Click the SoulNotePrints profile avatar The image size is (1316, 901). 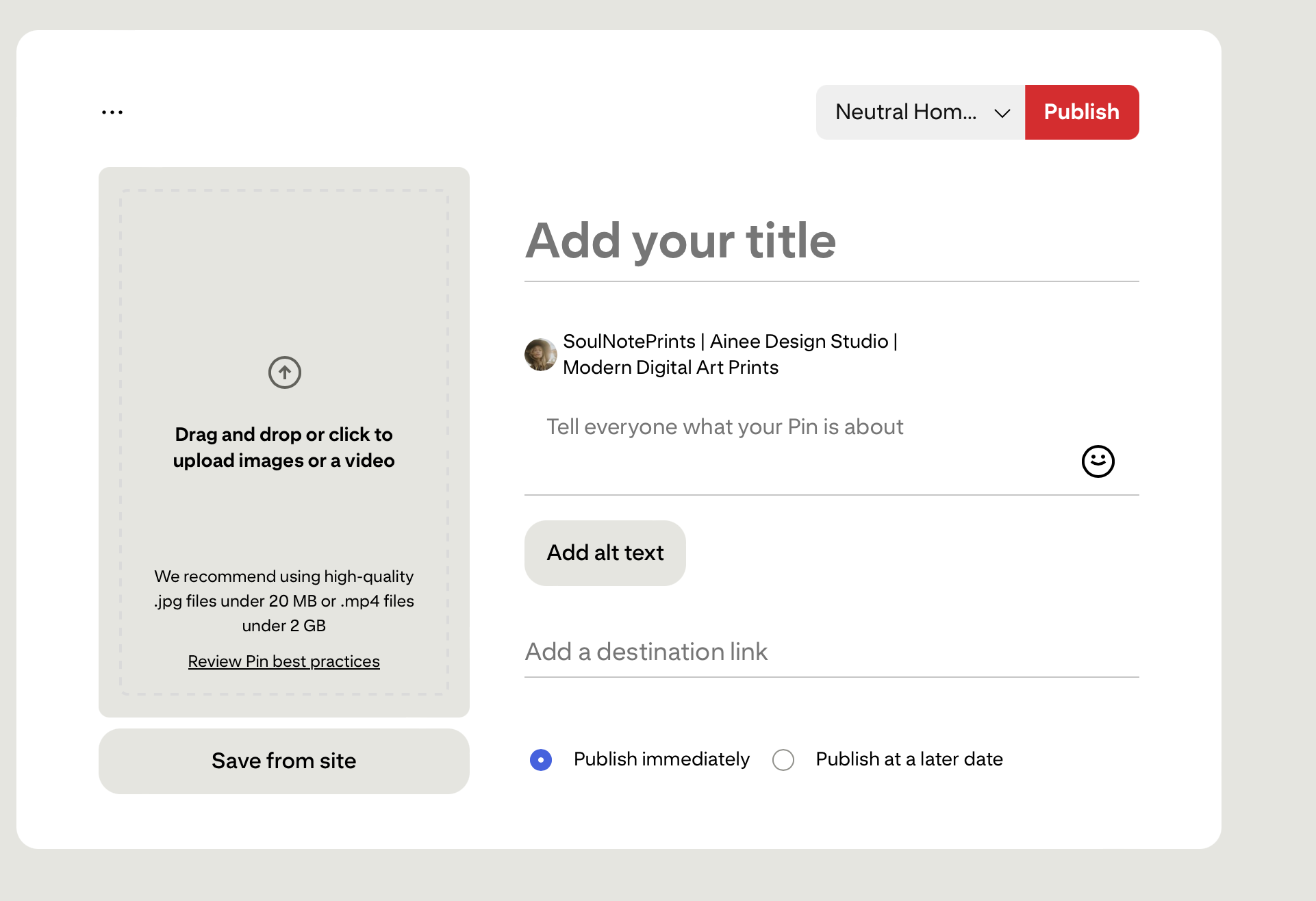tap(541, 355)
